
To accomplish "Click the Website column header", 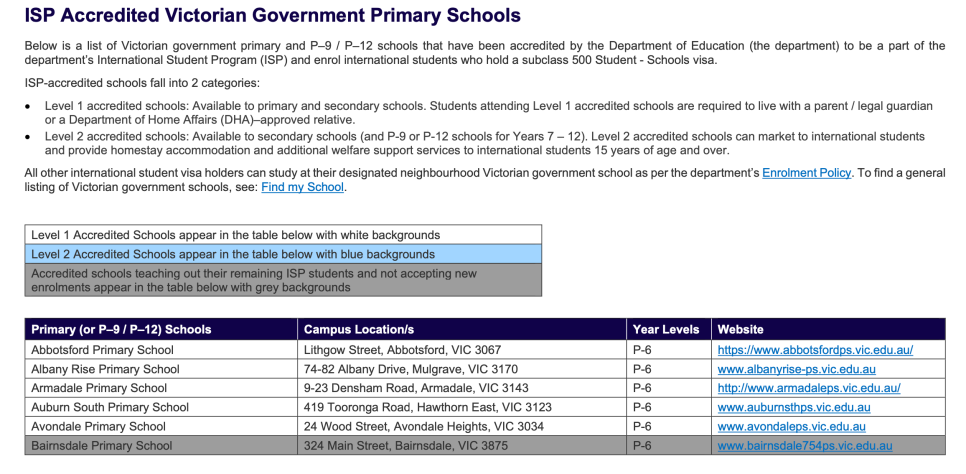I will (740, 330).
